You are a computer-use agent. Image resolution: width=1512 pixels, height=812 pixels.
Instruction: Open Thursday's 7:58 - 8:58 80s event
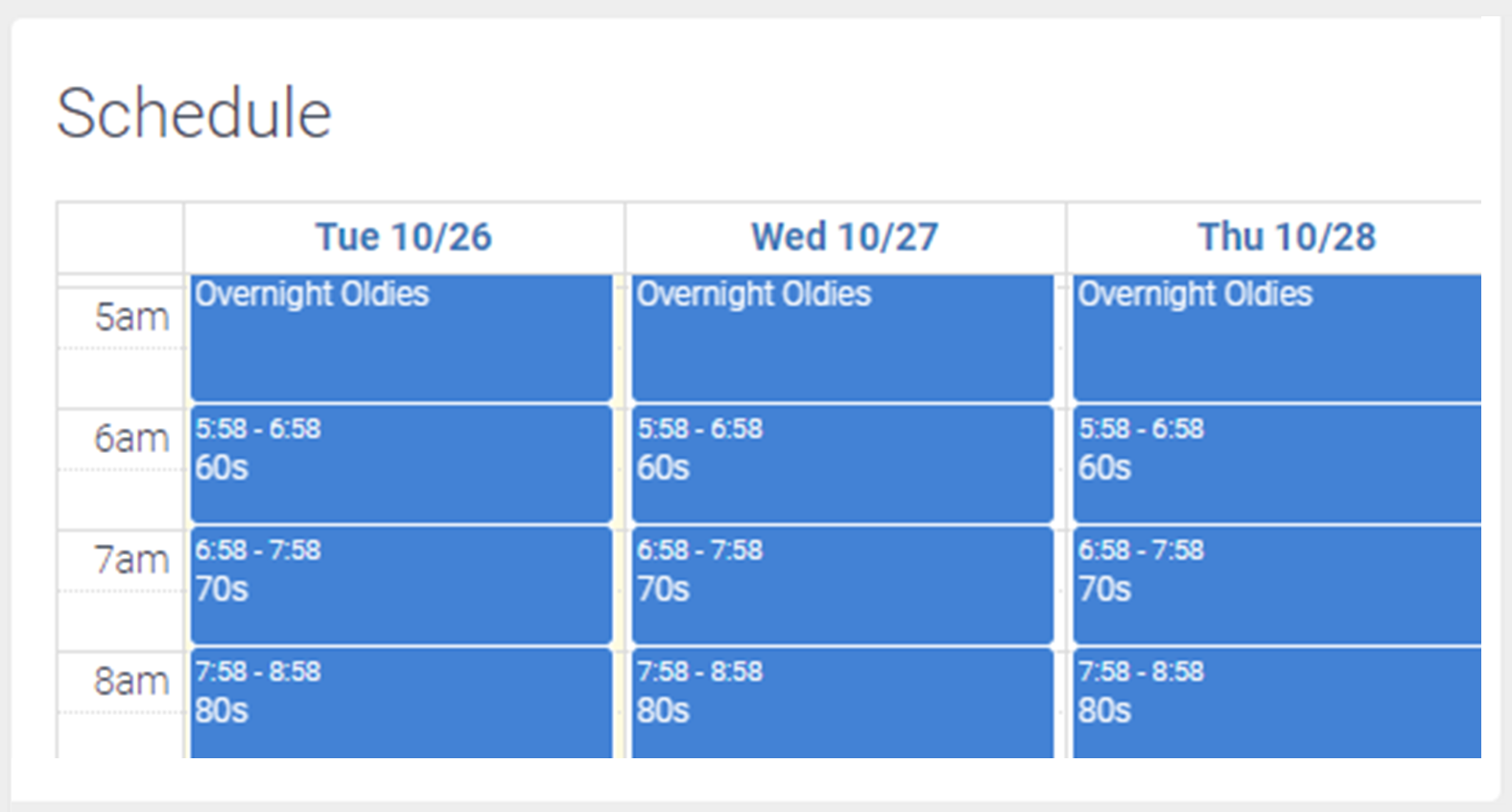[x=1276, y=705]
